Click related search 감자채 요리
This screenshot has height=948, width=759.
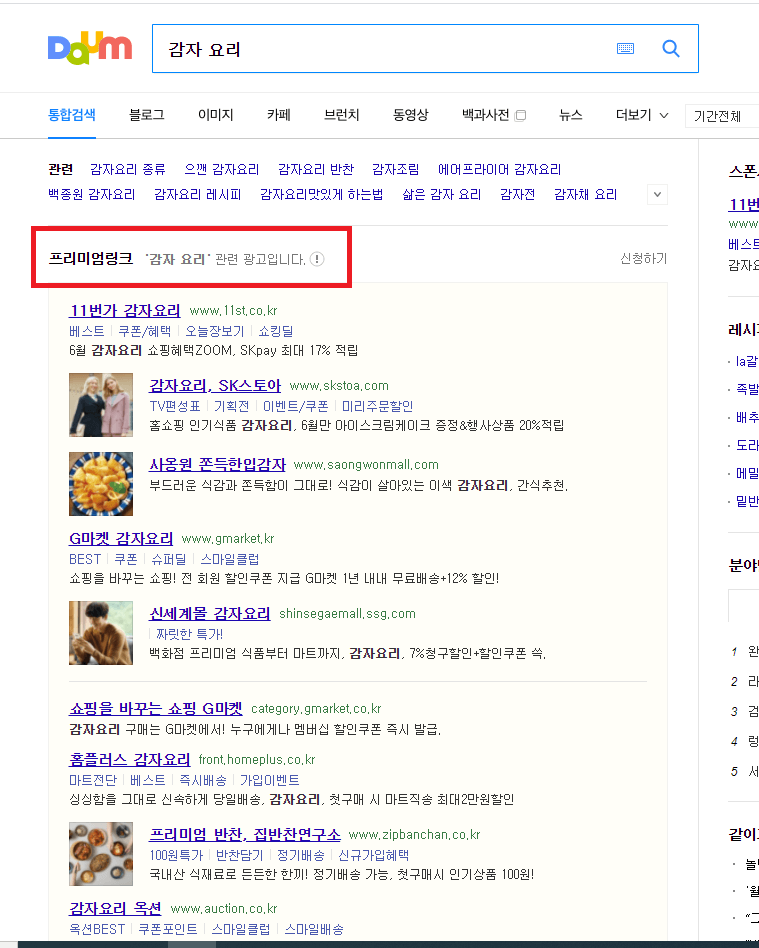585,195
